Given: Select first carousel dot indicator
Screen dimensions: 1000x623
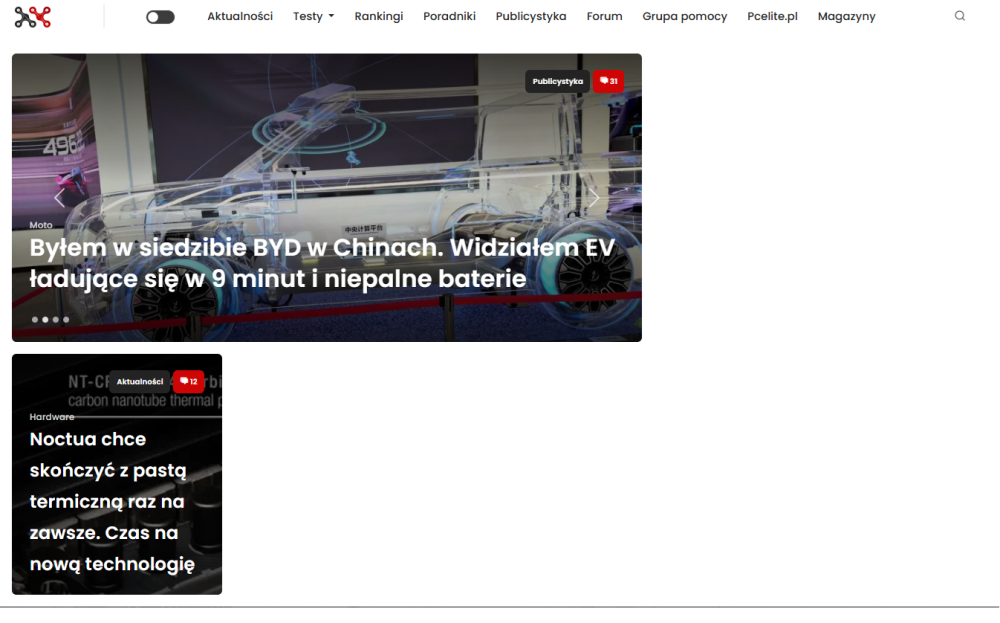Looking at the screenshot, I should (35, 319).
